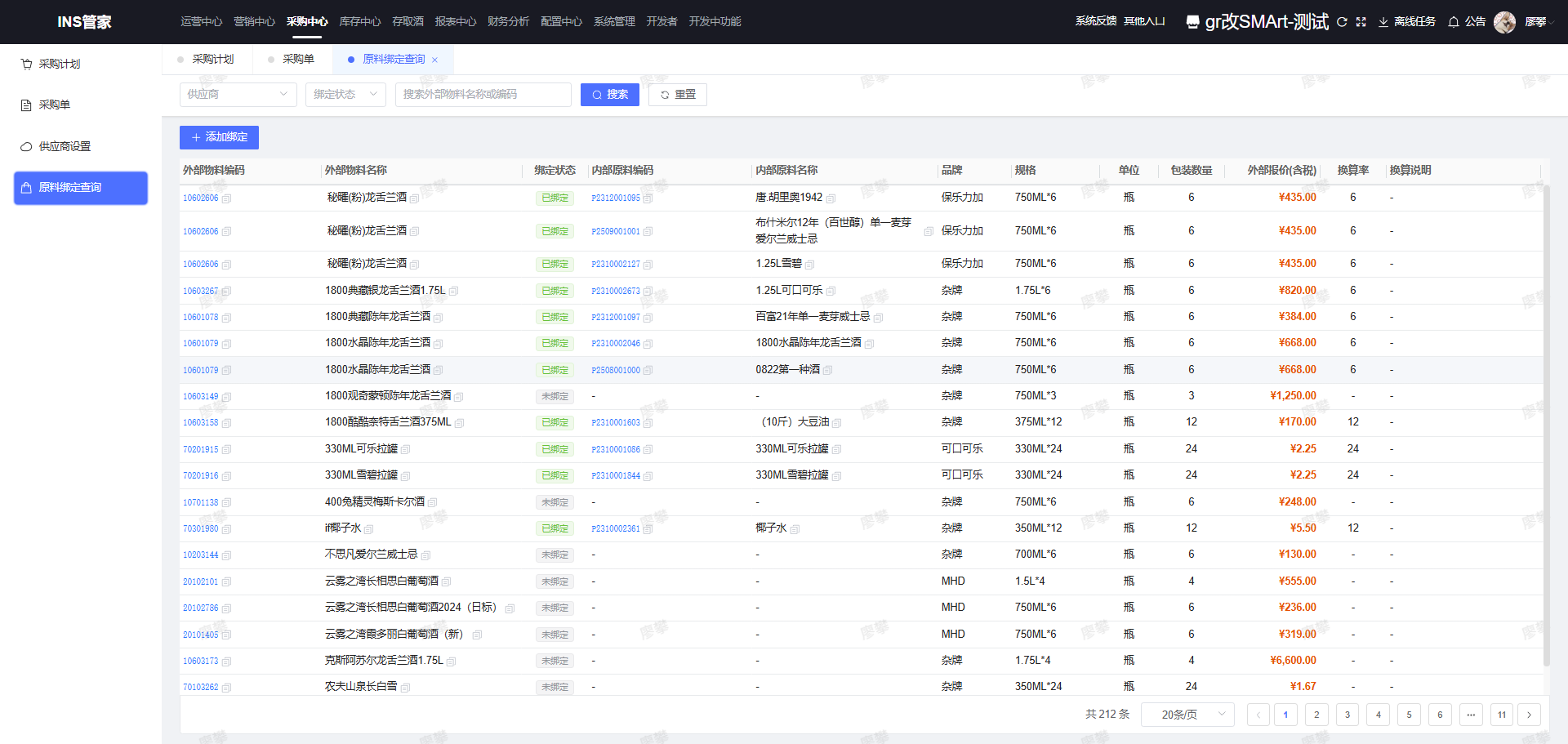The width and height of the screenshot is (1568, 744).
Task: Open the external code link 10603149
Action: point(201,397)
